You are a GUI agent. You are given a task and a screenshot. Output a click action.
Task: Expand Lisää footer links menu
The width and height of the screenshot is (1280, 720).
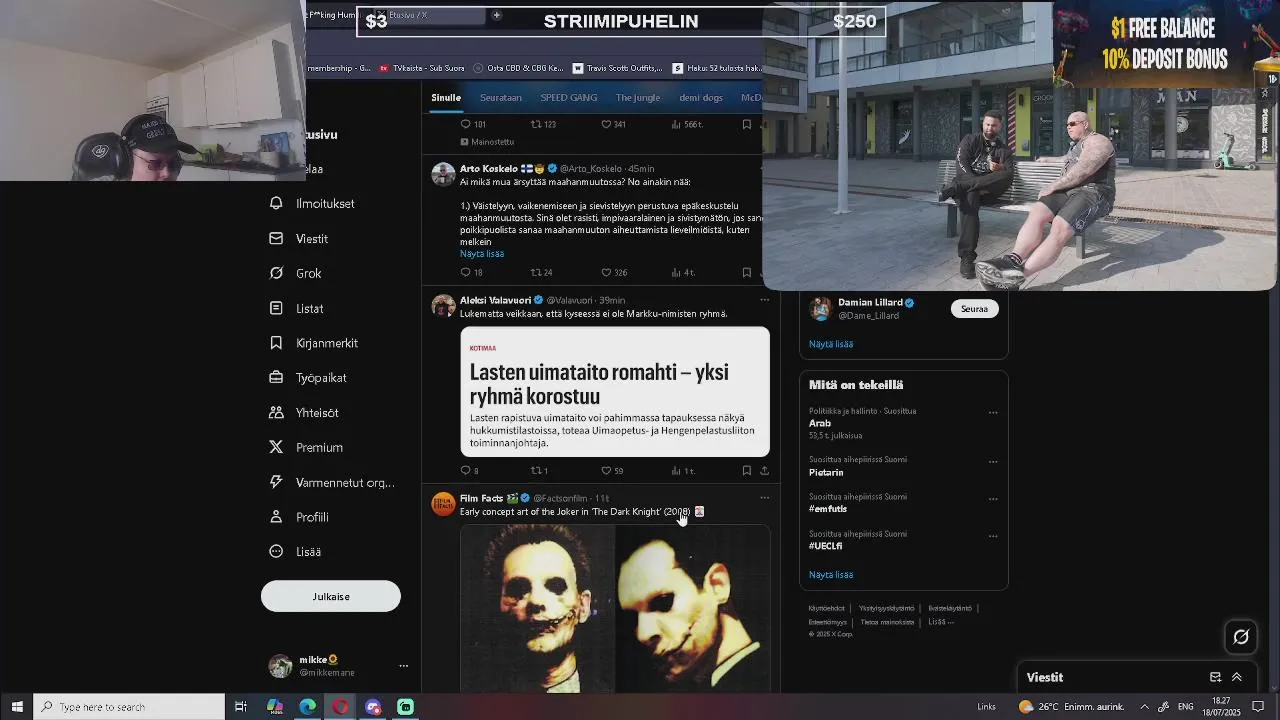[x=940, y=622]
